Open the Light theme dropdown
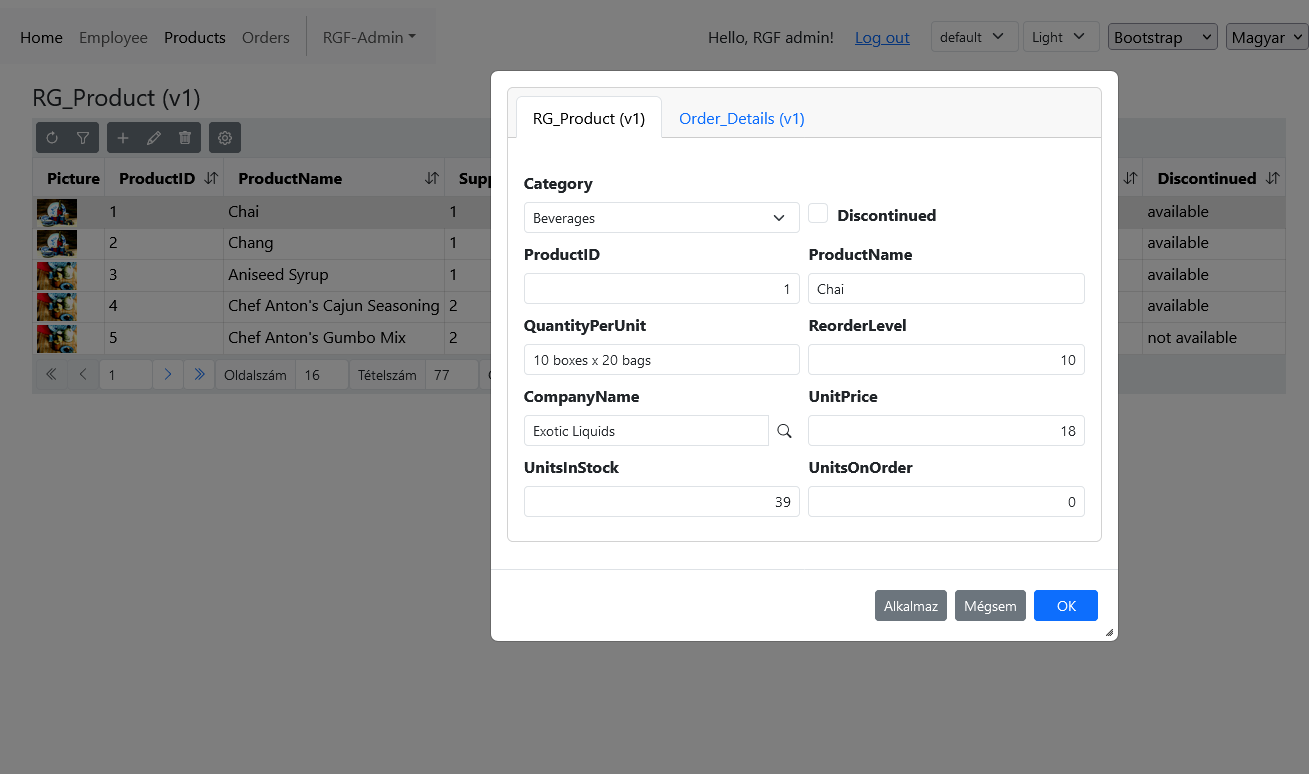 (x=1060, y=37)
